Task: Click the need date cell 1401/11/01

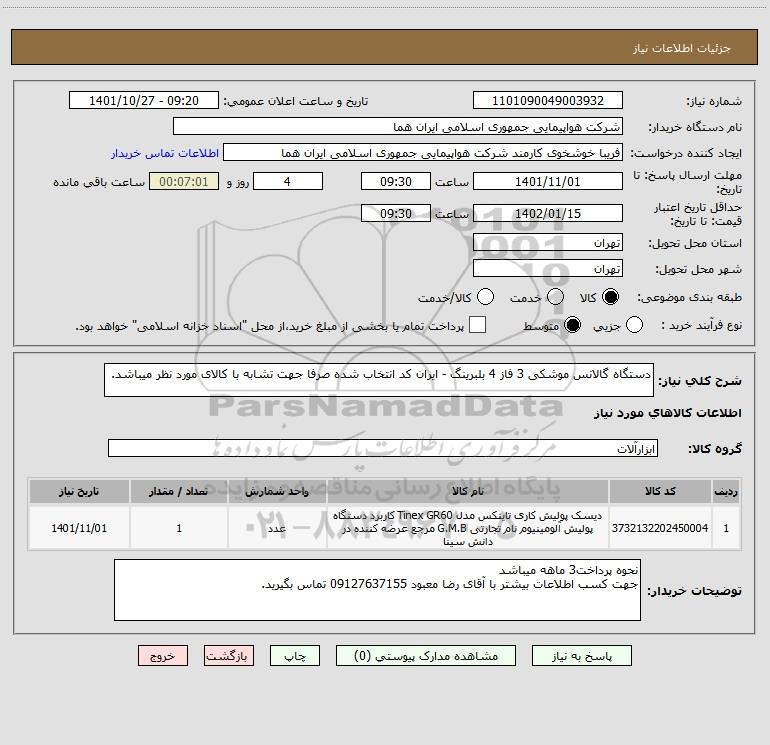Action: click(79, 528)
